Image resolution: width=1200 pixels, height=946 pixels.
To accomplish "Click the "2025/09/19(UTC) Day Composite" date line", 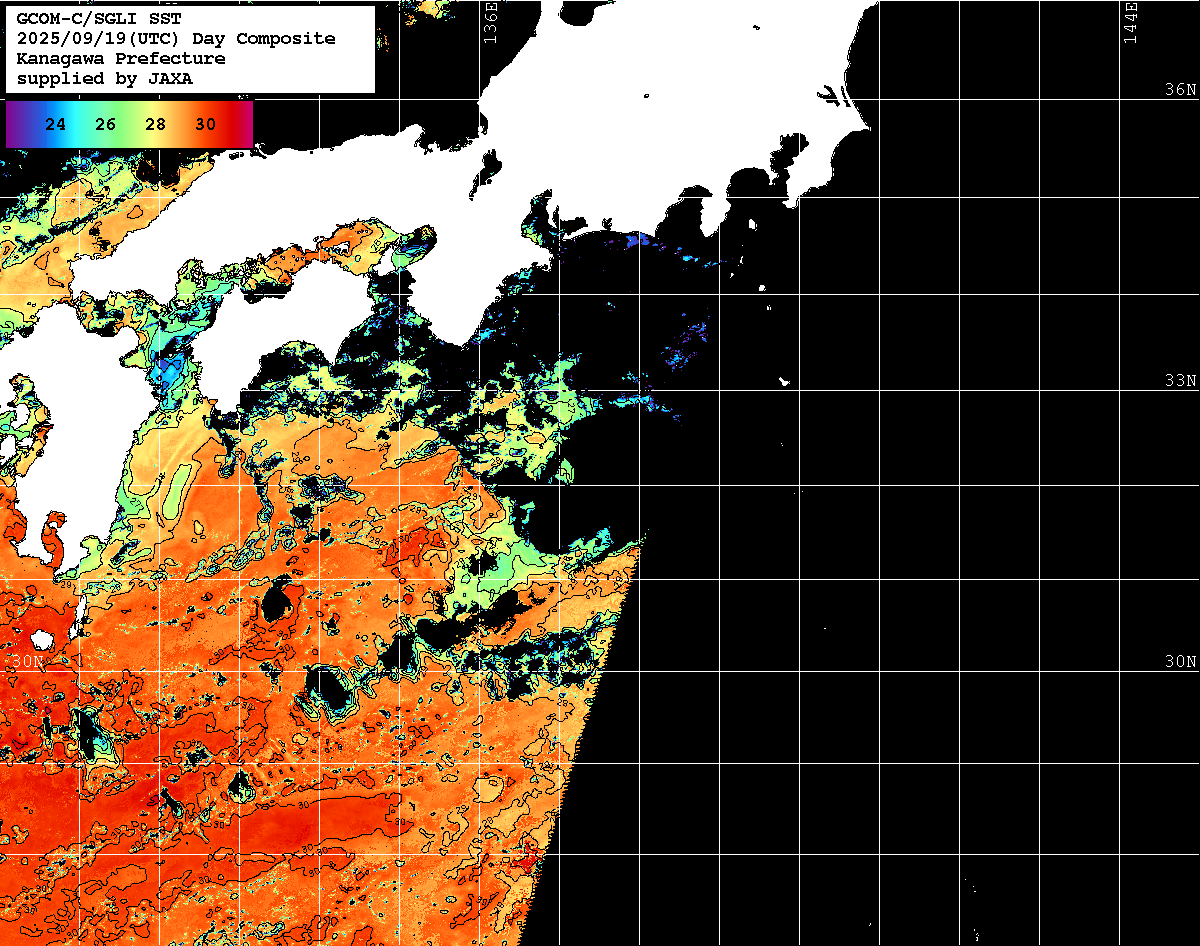I will [x=176, y=38].
